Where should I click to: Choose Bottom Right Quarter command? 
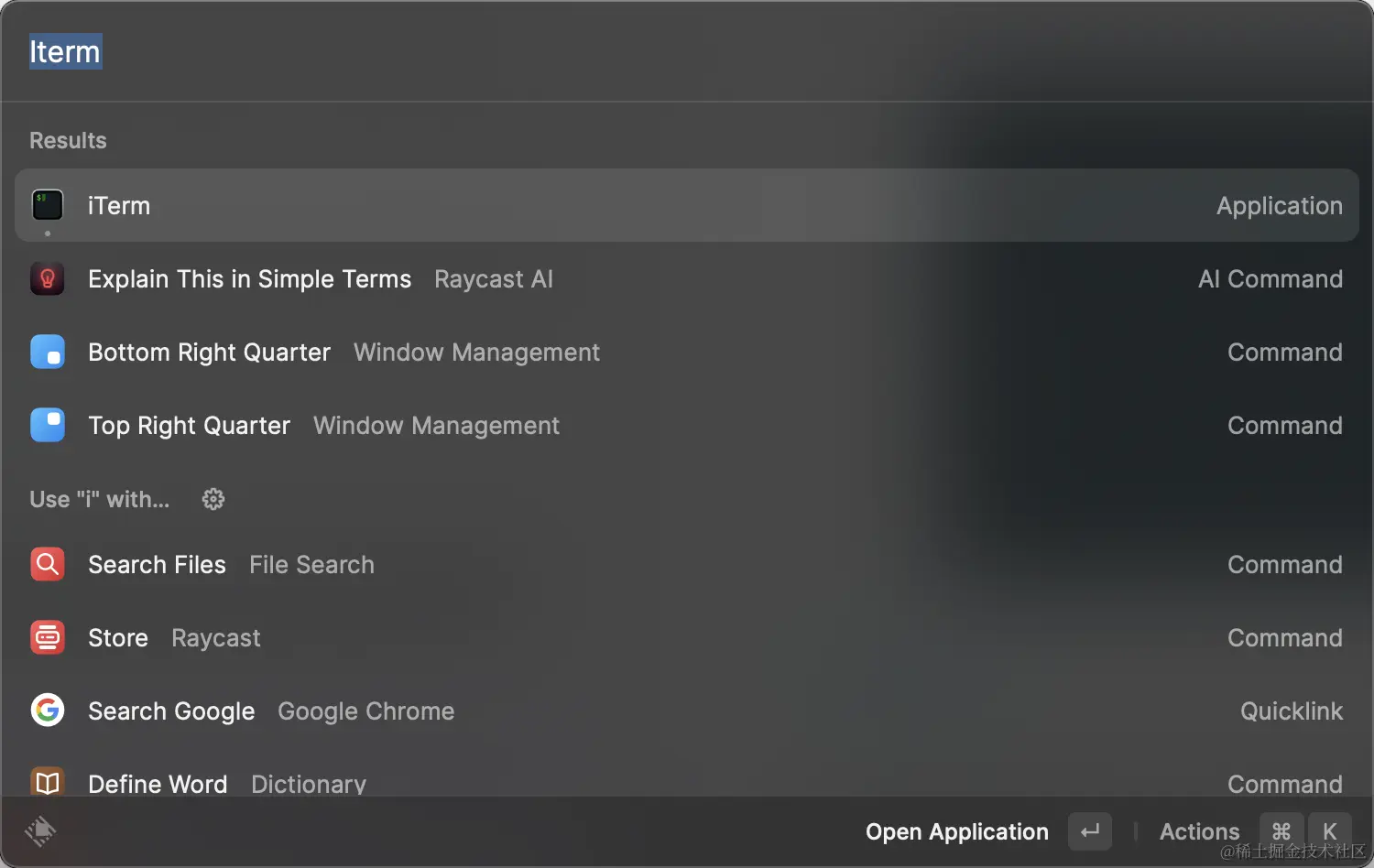tap(687, 352)
